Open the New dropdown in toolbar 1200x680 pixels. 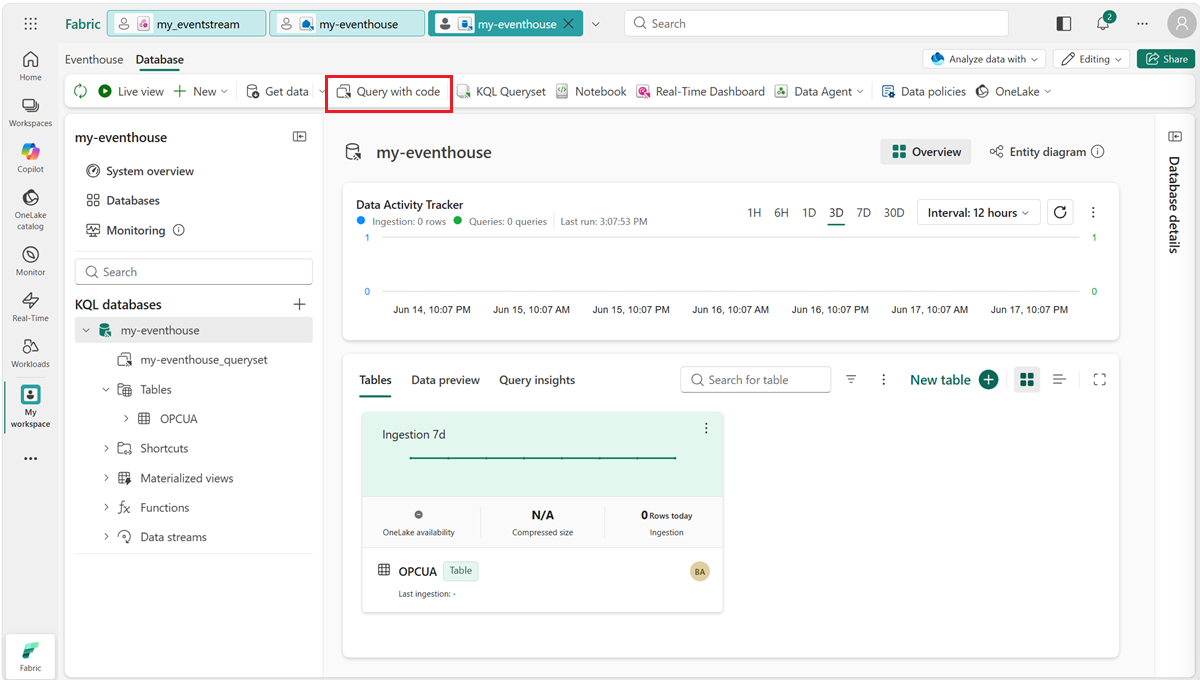click(x=201, y=91)
